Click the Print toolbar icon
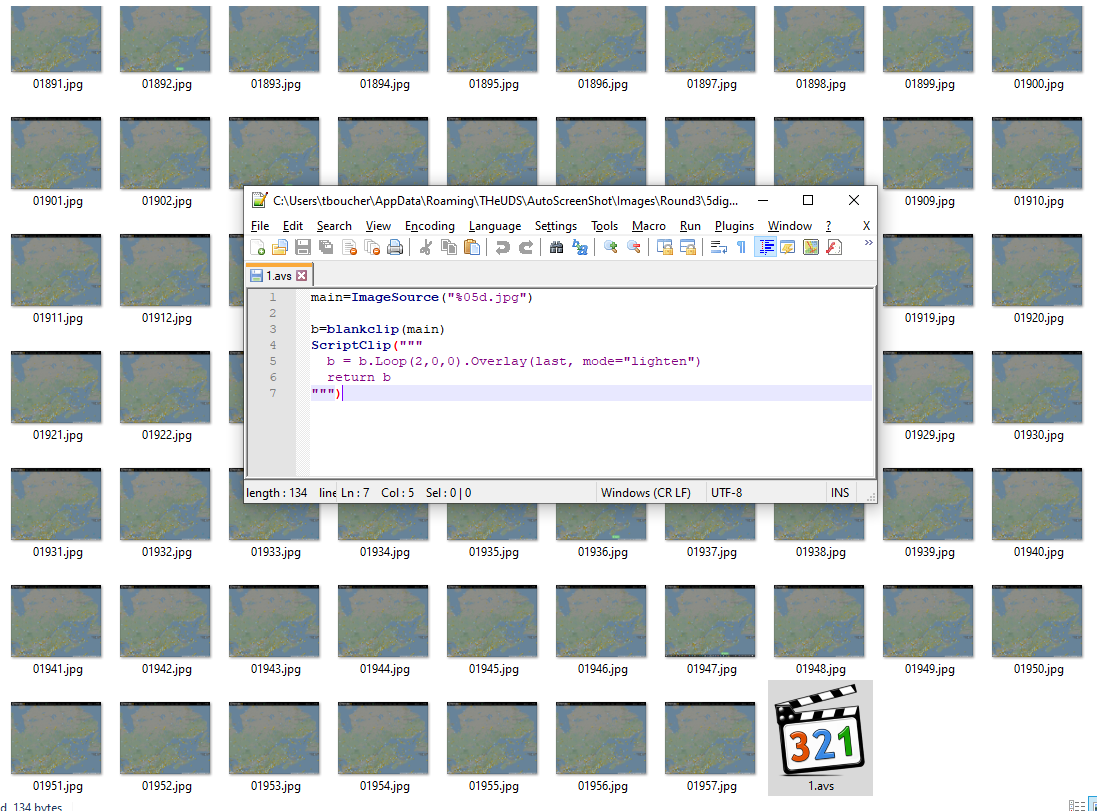 pos(395,247)
